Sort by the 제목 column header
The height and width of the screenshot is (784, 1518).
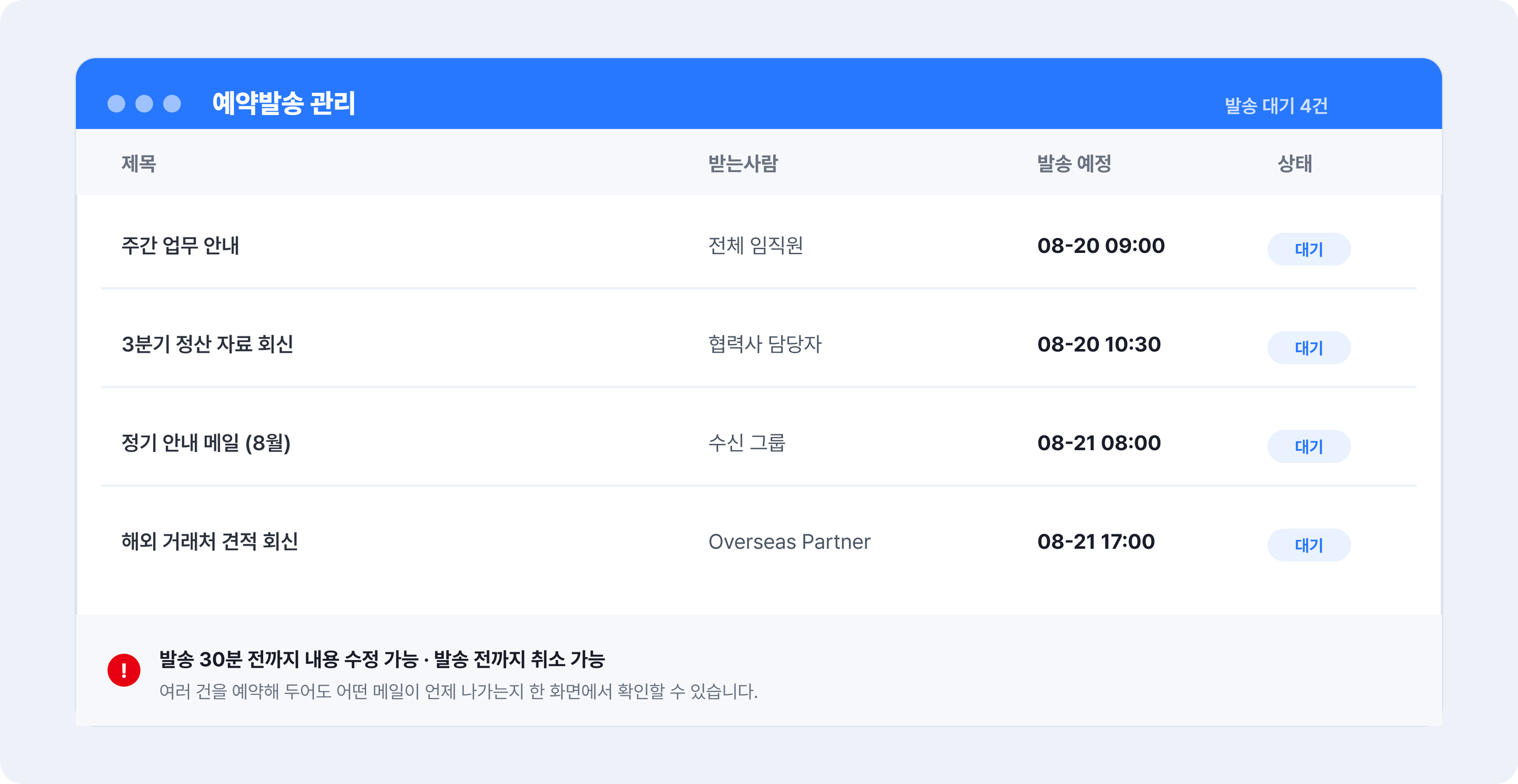pyautogui.click(x=139, y=164)
